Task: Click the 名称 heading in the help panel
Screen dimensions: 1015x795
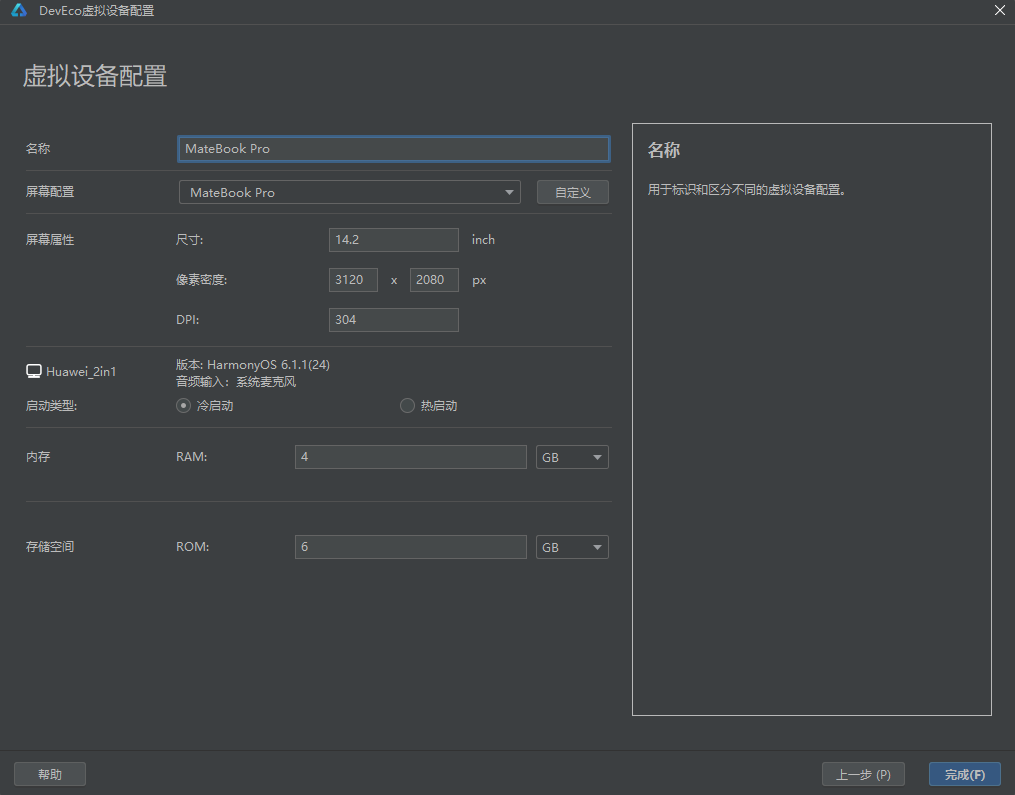Action: (x=664, y=150)
